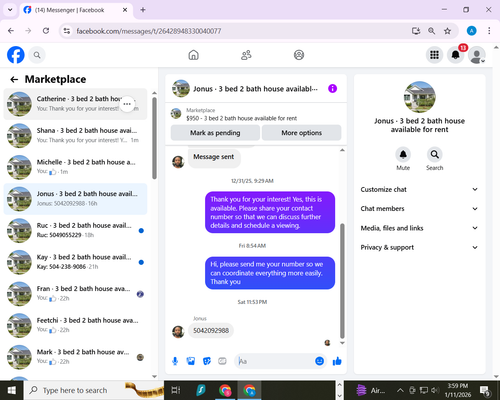
Task: Close the Messenger browser tab
Action: point(125,10)
